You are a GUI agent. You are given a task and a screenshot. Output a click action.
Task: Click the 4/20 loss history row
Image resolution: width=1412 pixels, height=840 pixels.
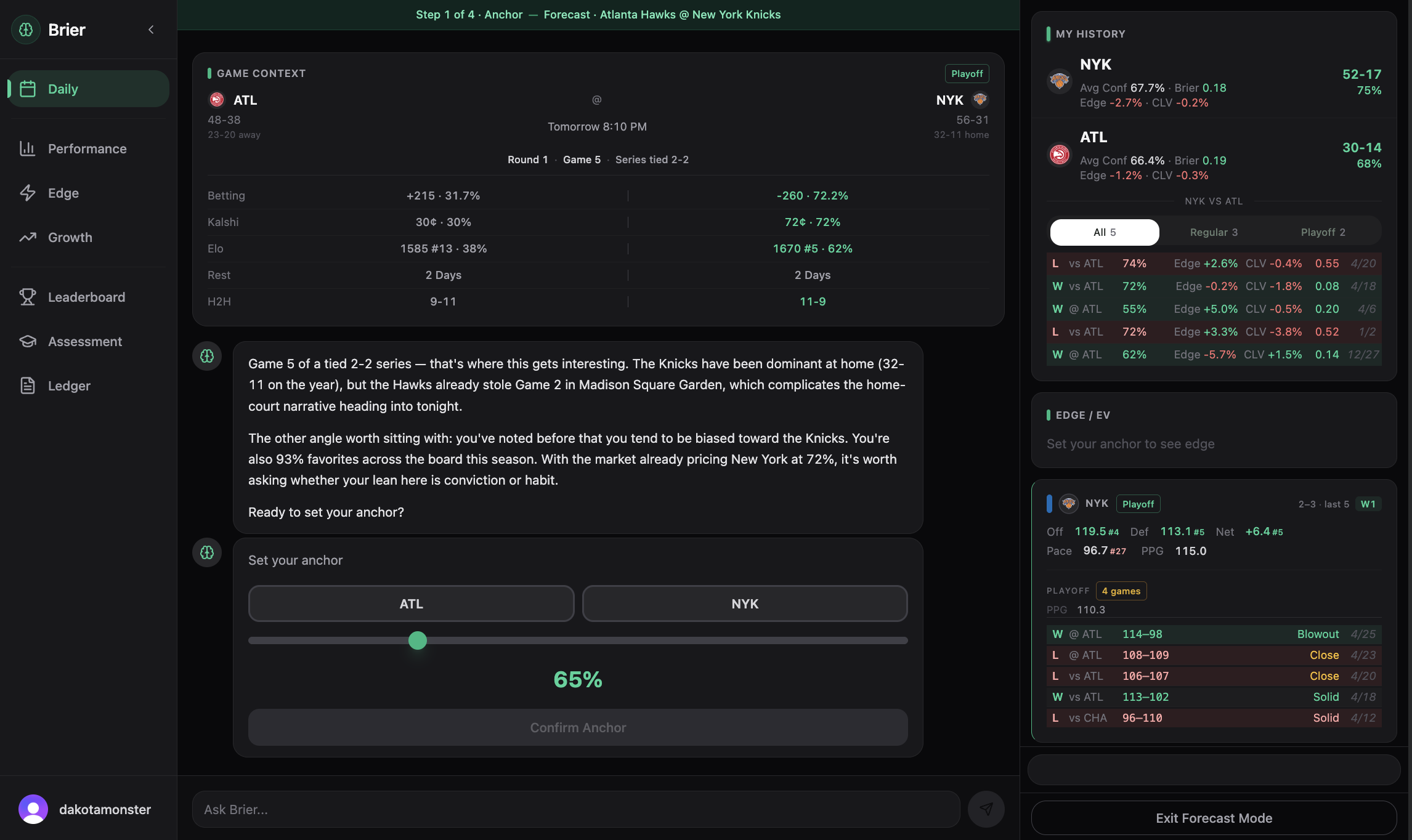click(1214, 264)
